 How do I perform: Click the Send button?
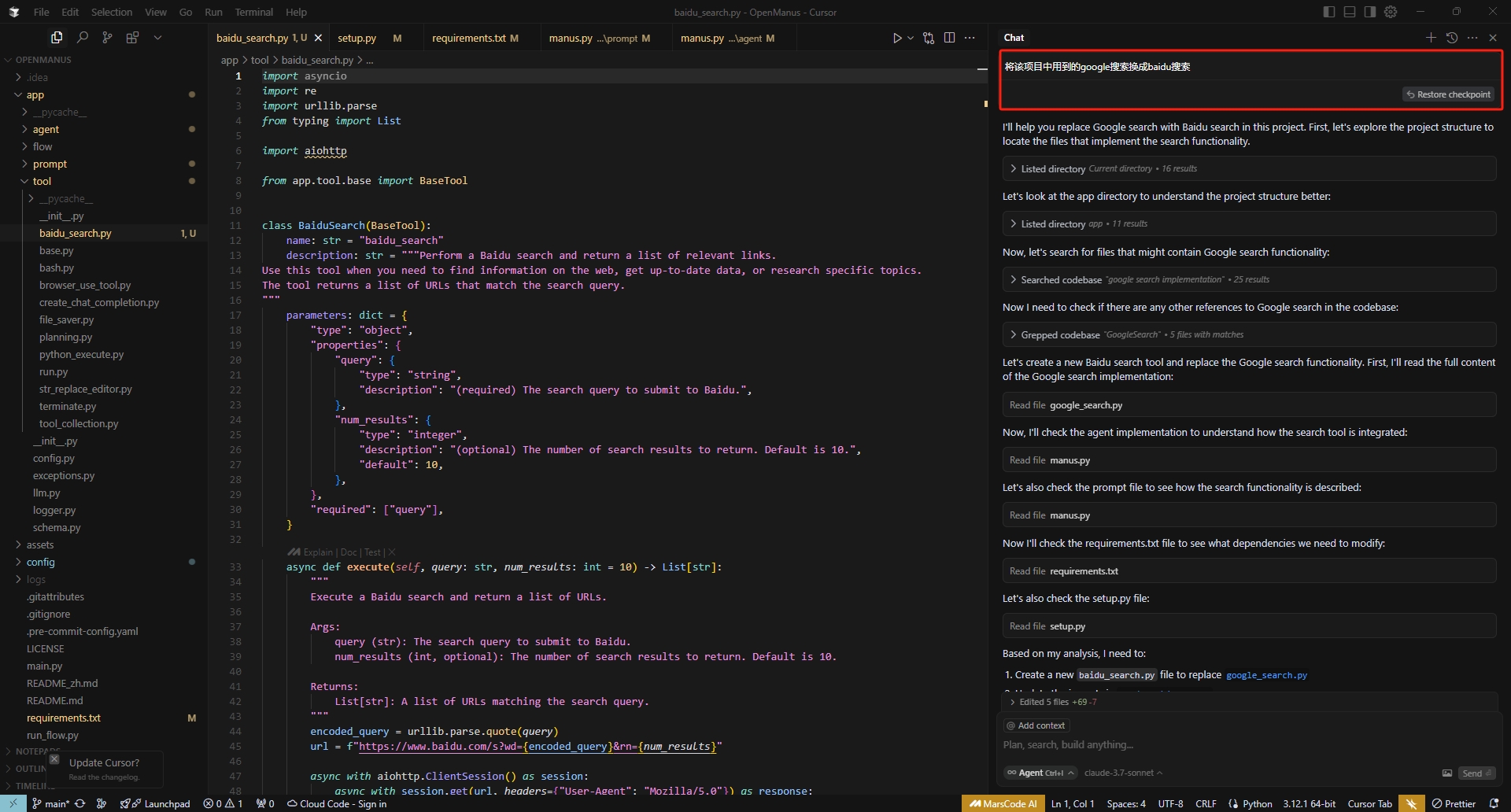pyautogui.click(x=1476, y=773)
